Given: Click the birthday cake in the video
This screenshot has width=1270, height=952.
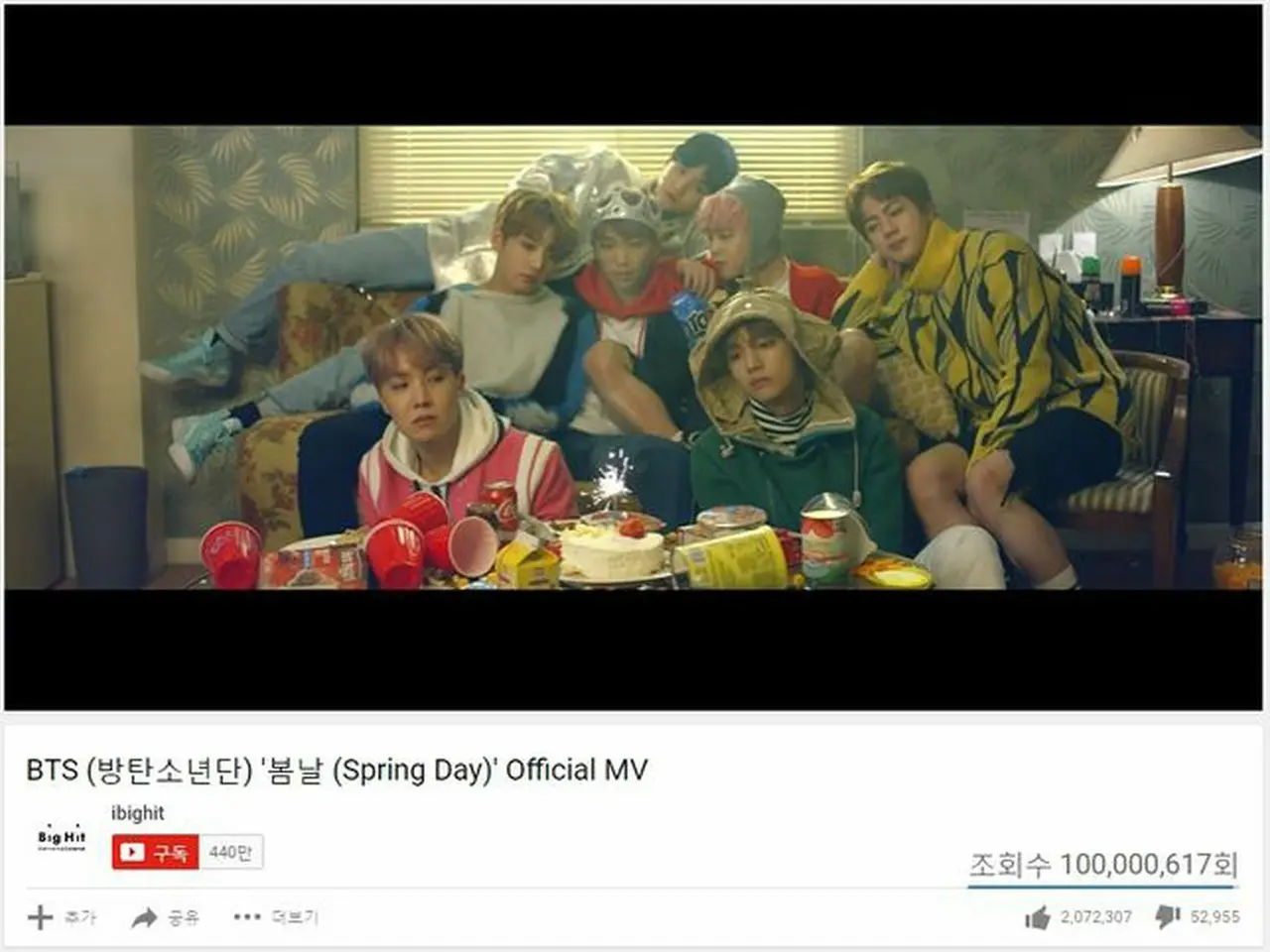Looking at the screenshot, I should 612,551.
